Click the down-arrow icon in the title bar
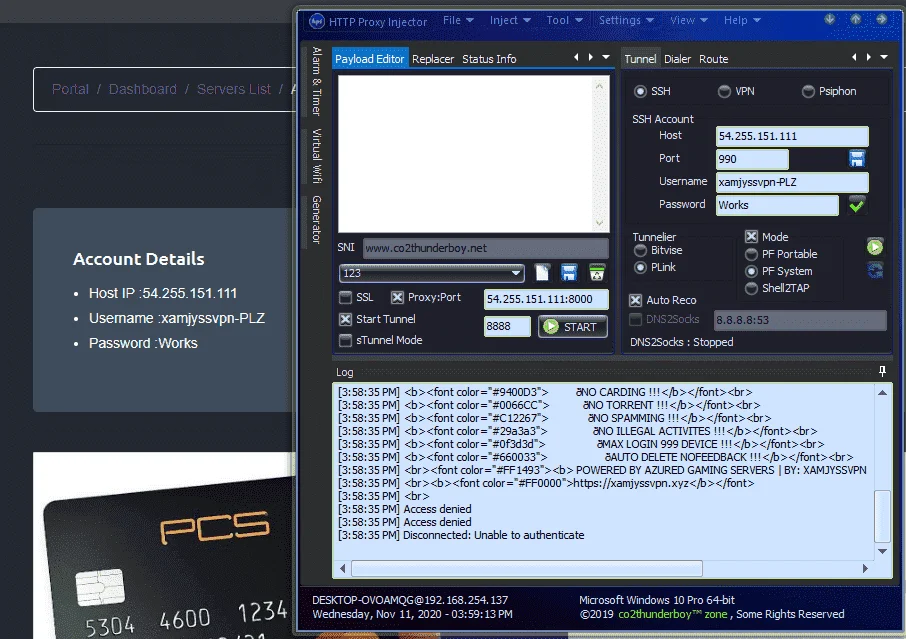The image size is (906, 639). click(830, 19)
